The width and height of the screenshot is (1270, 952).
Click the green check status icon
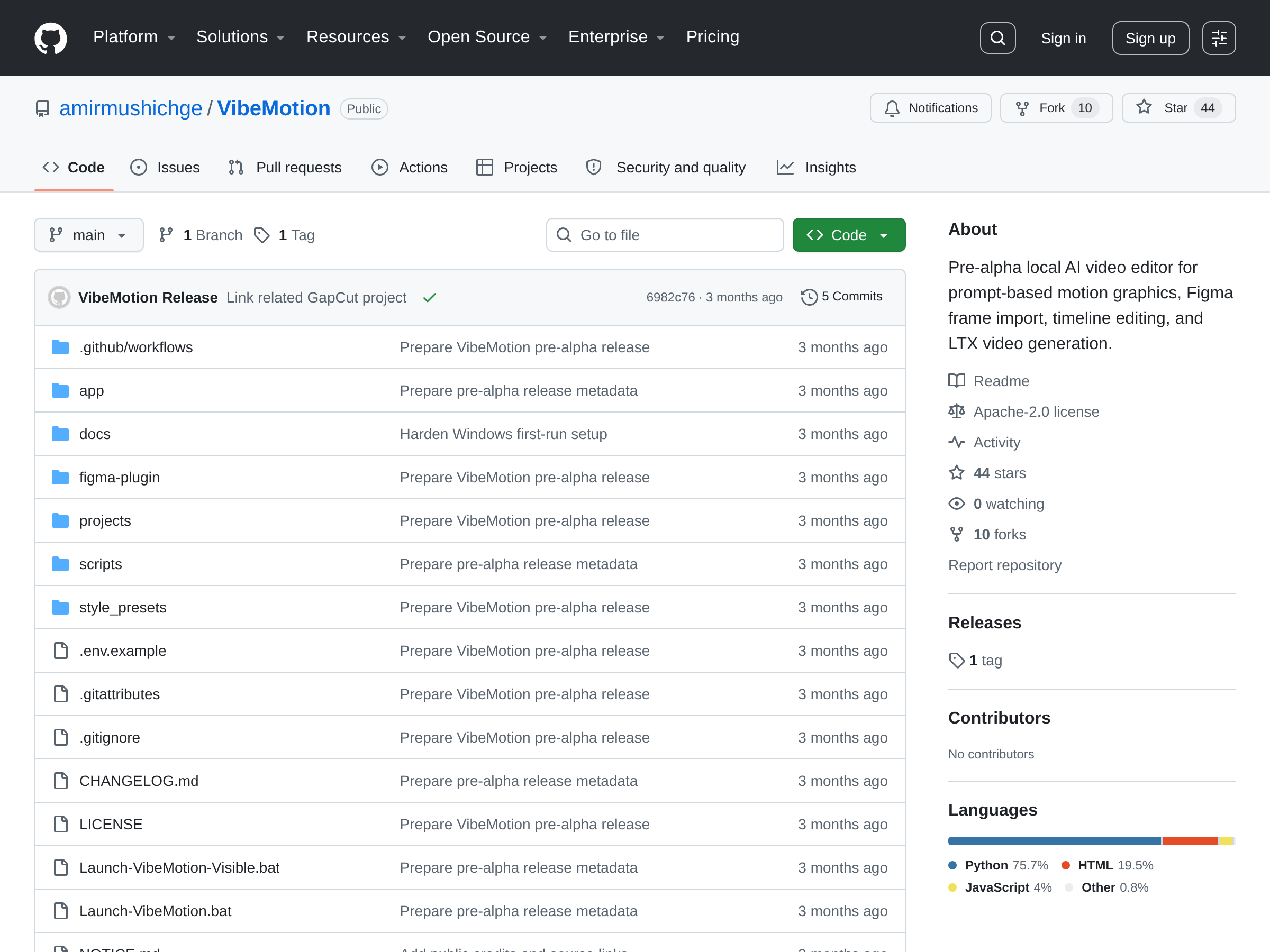430,297
